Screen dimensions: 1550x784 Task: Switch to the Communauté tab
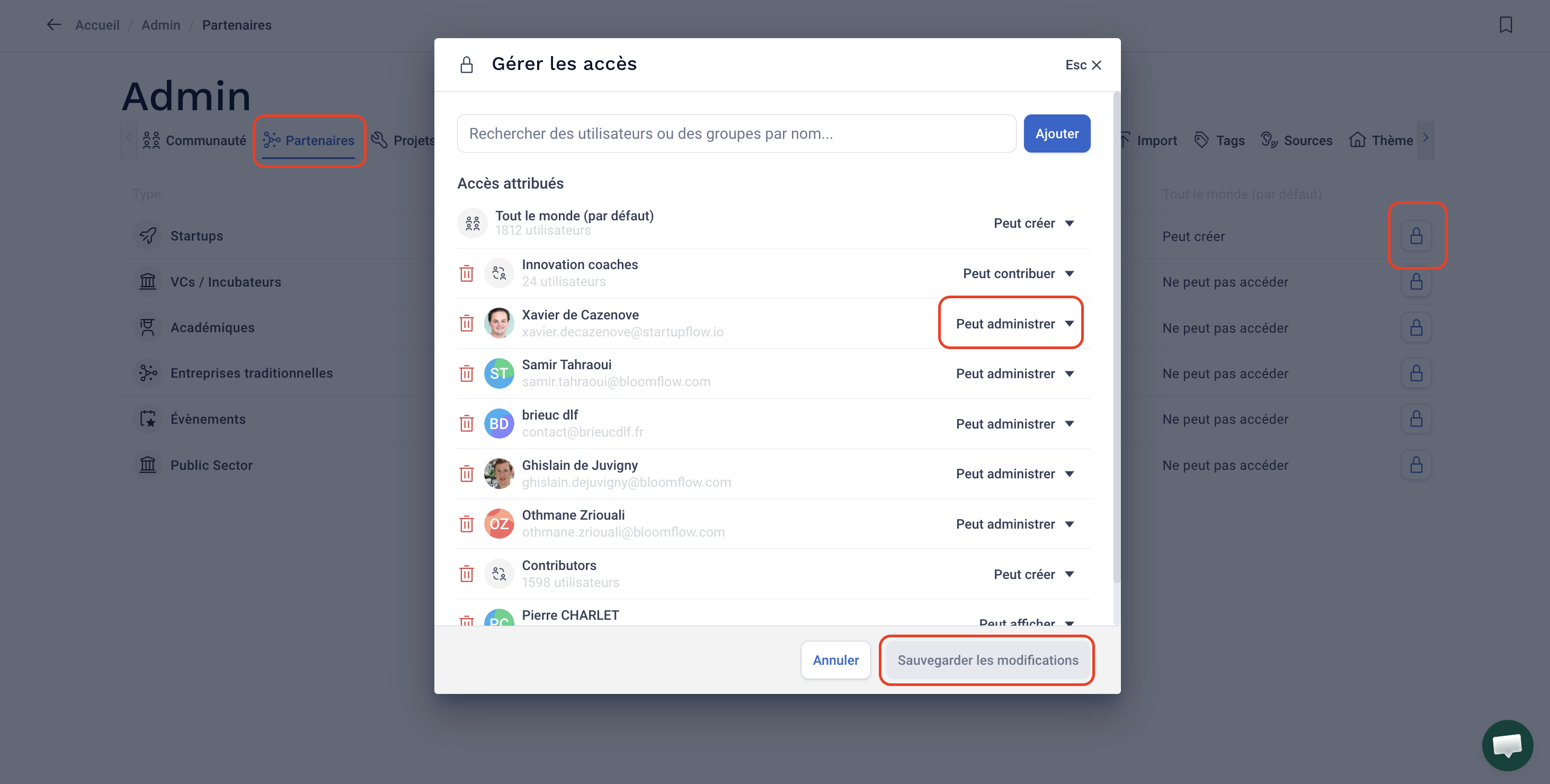[194, 140]
